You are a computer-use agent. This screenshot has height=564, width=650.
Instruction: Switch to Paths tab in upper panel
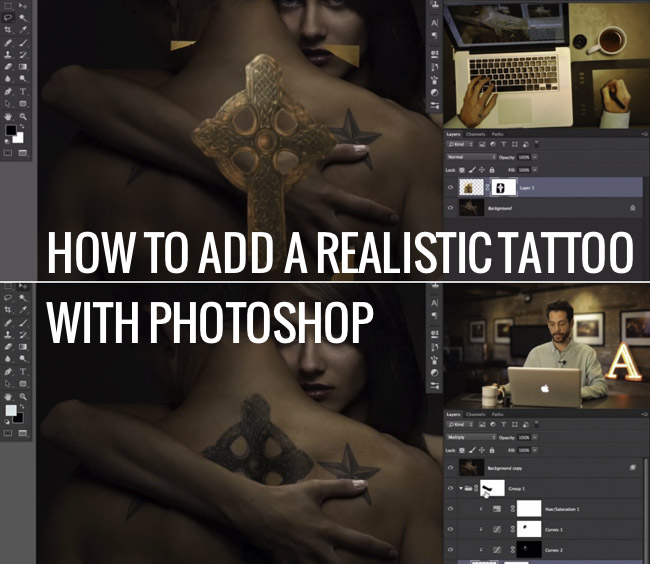point(497,134)
